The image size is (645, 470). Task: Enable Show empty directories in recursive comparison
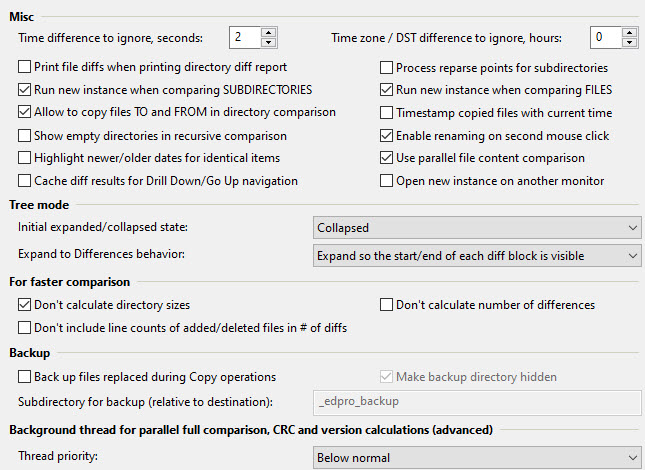[25, 135]
